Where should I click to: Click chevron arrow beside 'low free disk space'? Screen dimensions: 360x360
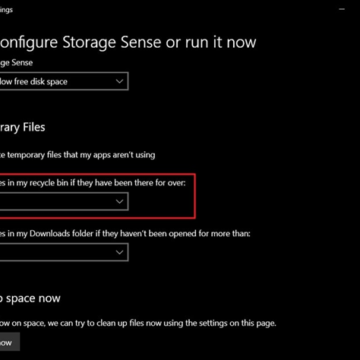(x=119, y=81)
